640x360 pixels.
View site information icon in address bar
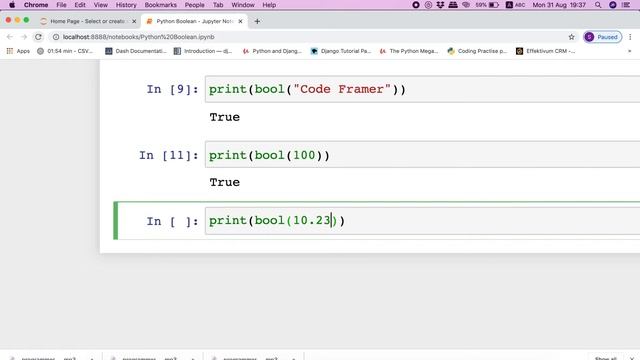point(56,37)
